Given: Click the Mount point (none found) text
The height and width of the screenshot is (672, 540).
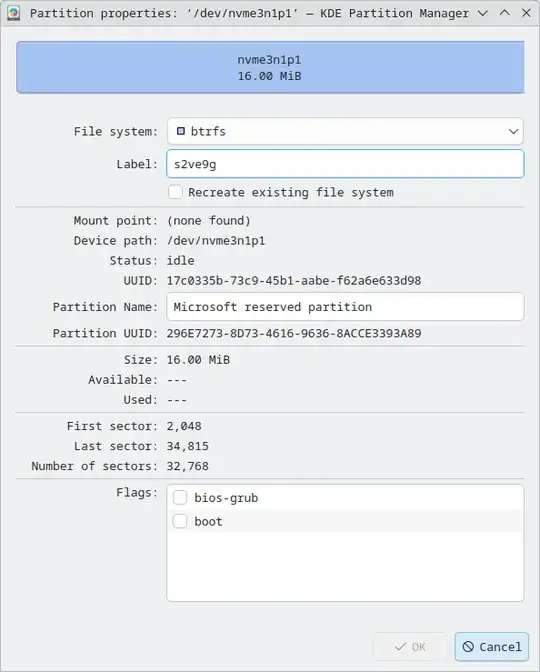Looking at the screenshot, I should pyautogui.click(x=208, y=221).
